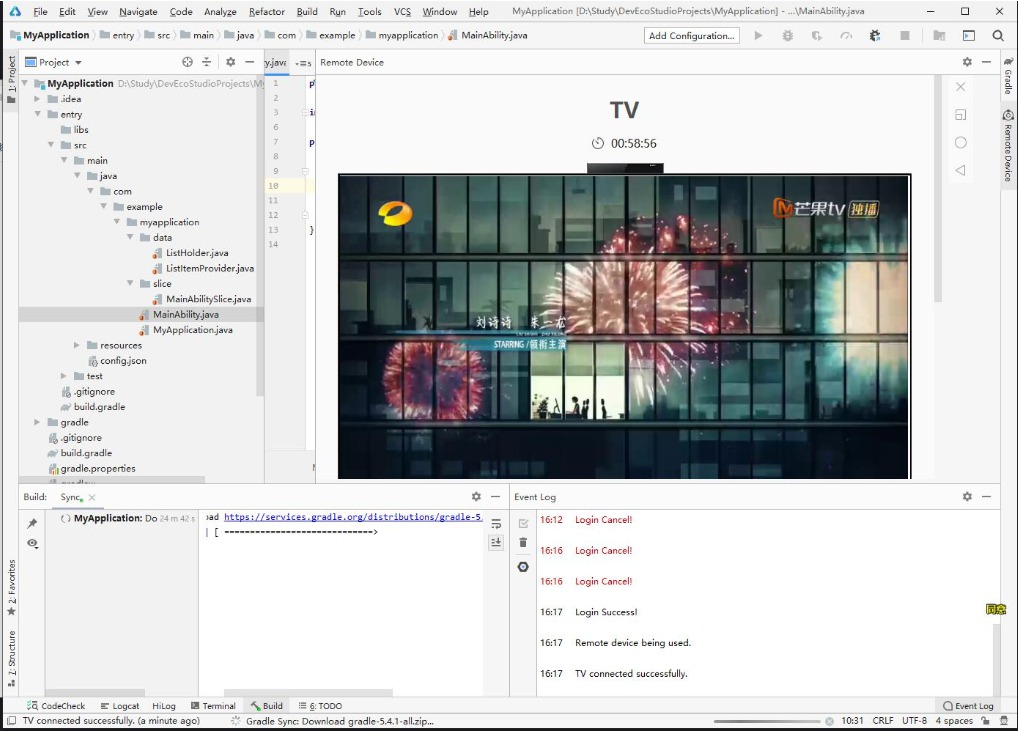Hide the Project panel with minus icon
Viewport: 1018px width, 731px height.
tap(249, 62)
